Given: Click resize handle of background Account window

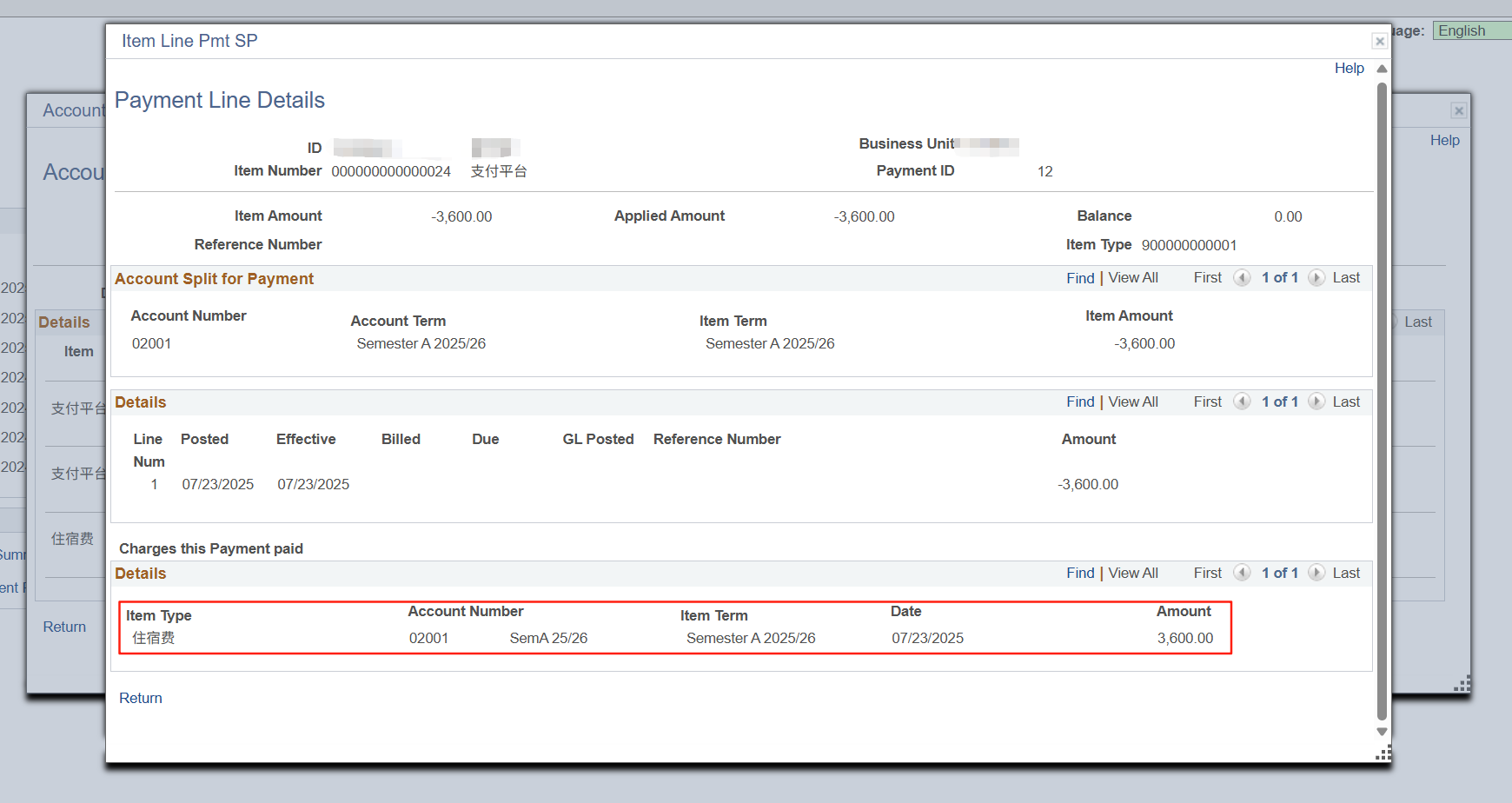Looking at the screenshot, I should point(1462,684).
